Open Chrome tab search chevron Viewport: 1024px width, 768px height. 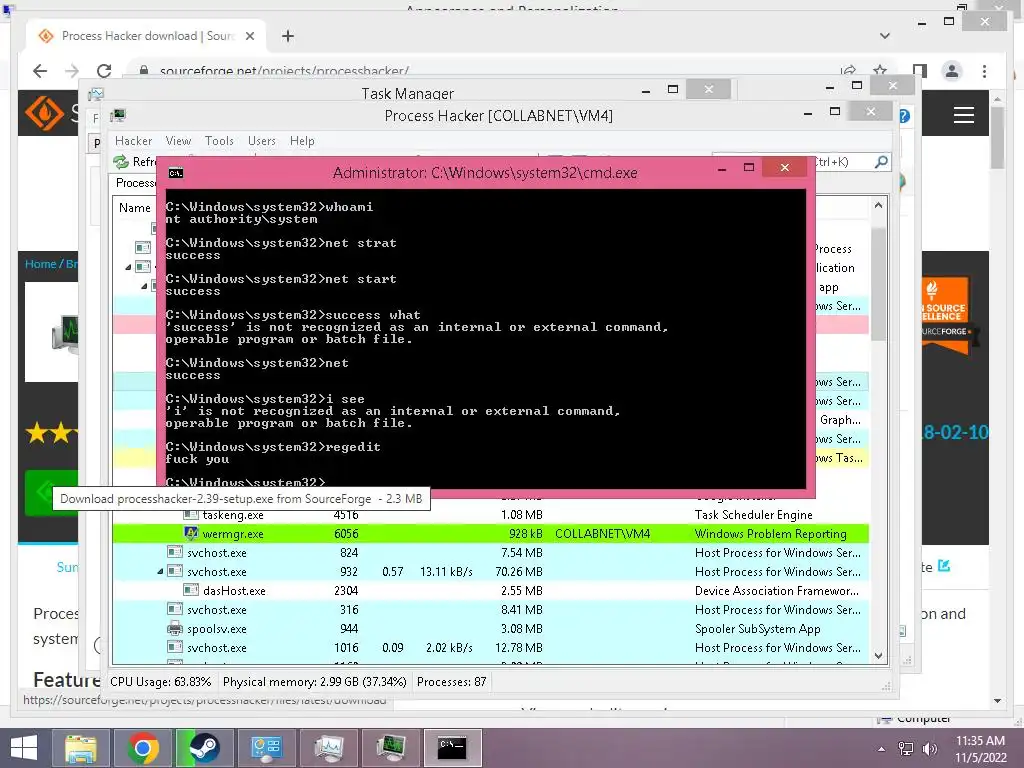[x=885, y=36]
